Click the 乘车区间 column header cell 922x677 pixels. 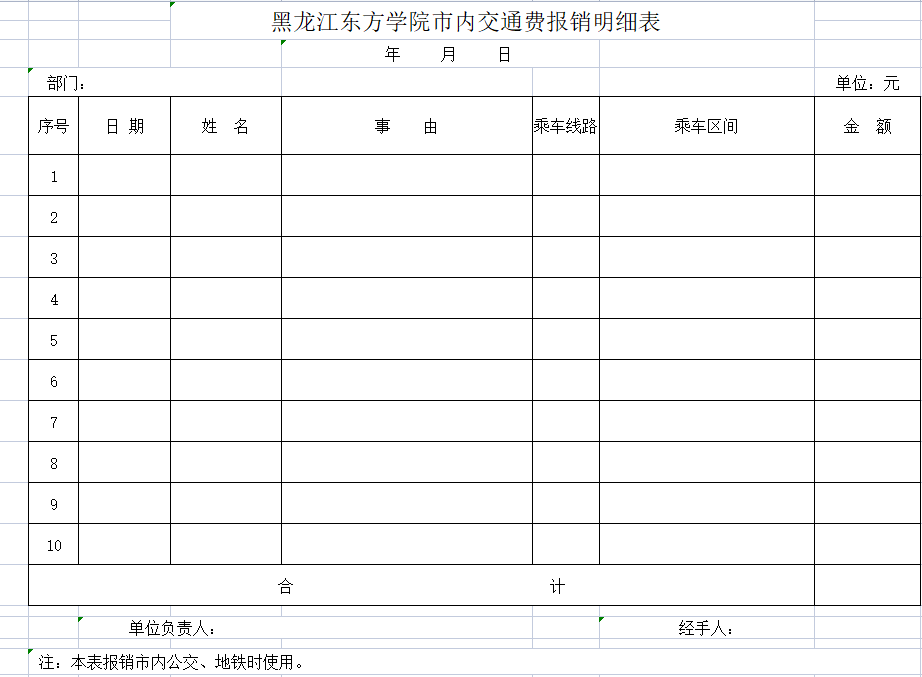click(707, 126)
